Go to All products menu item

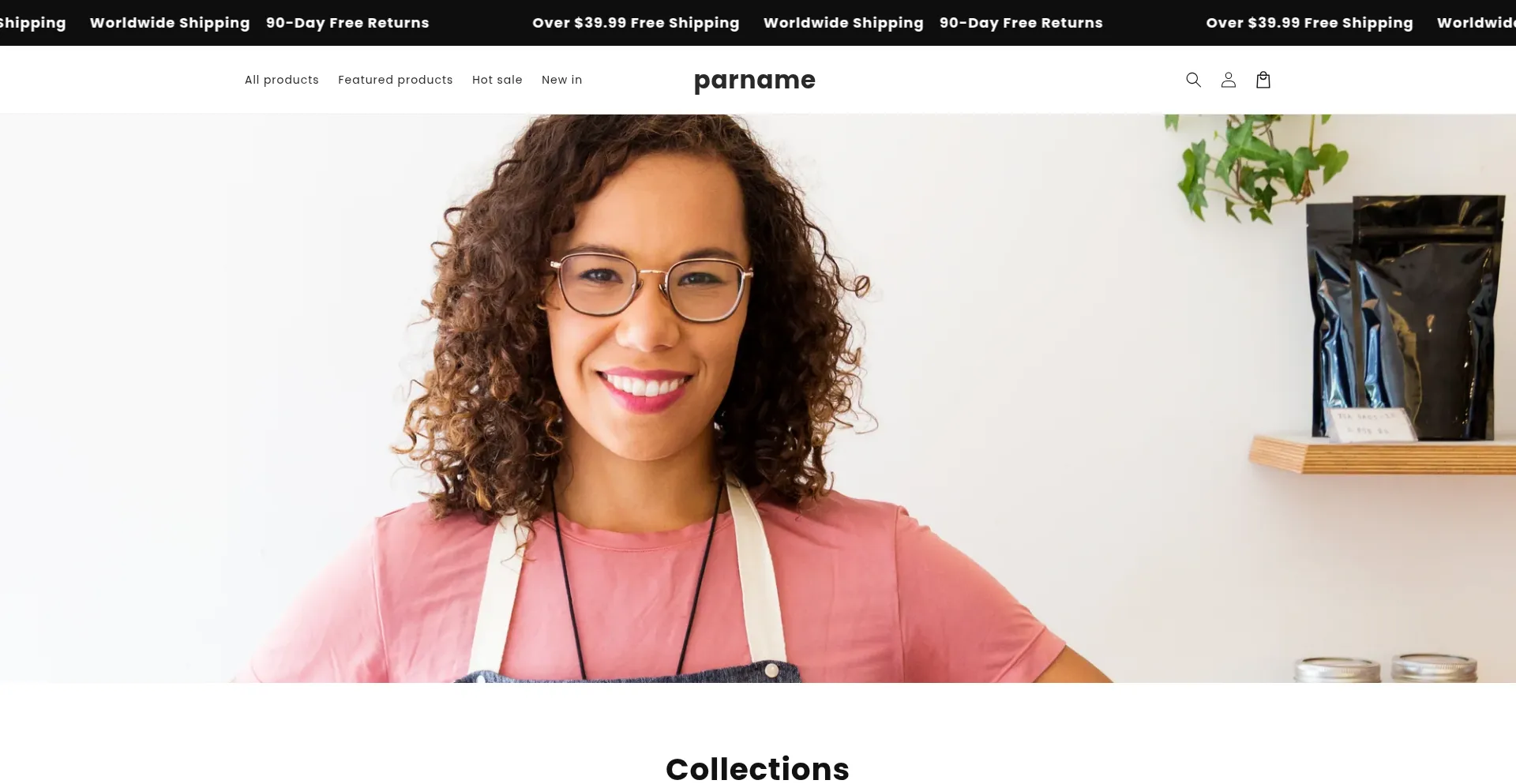coord(282,80)
